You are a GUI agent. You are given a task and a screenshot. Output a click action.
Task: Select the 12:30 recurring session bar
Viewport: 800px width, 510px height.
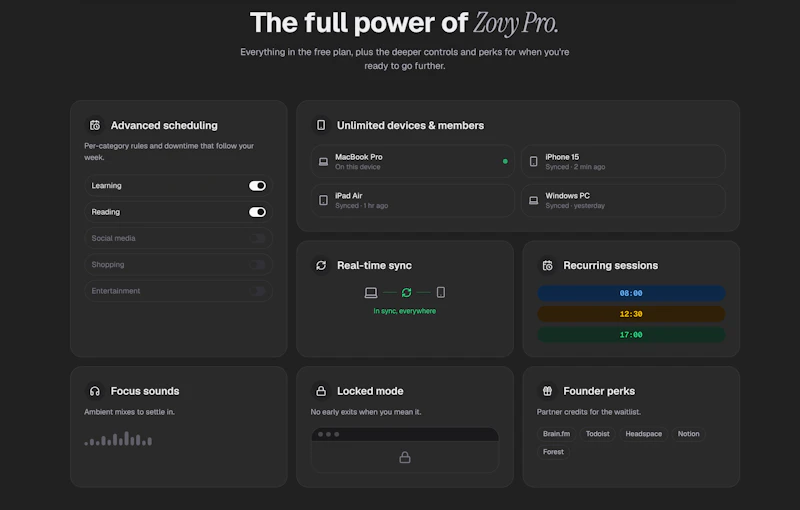[x=631, y=314]
